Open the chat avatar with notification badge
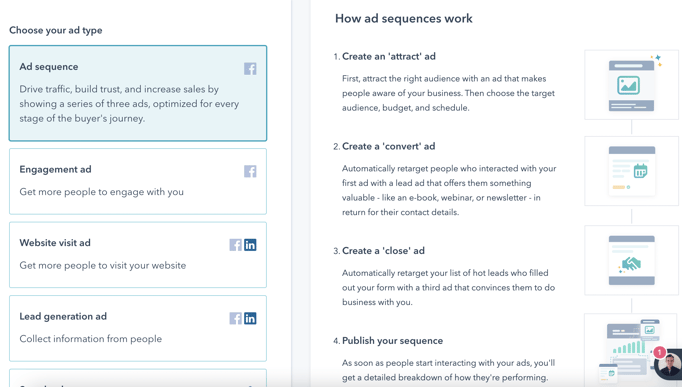The image size is (682, 387). [668, 364]
